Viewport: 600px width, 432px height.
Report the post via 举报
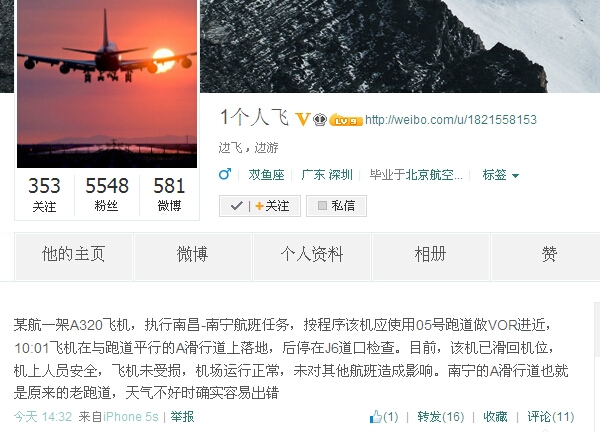183,416
